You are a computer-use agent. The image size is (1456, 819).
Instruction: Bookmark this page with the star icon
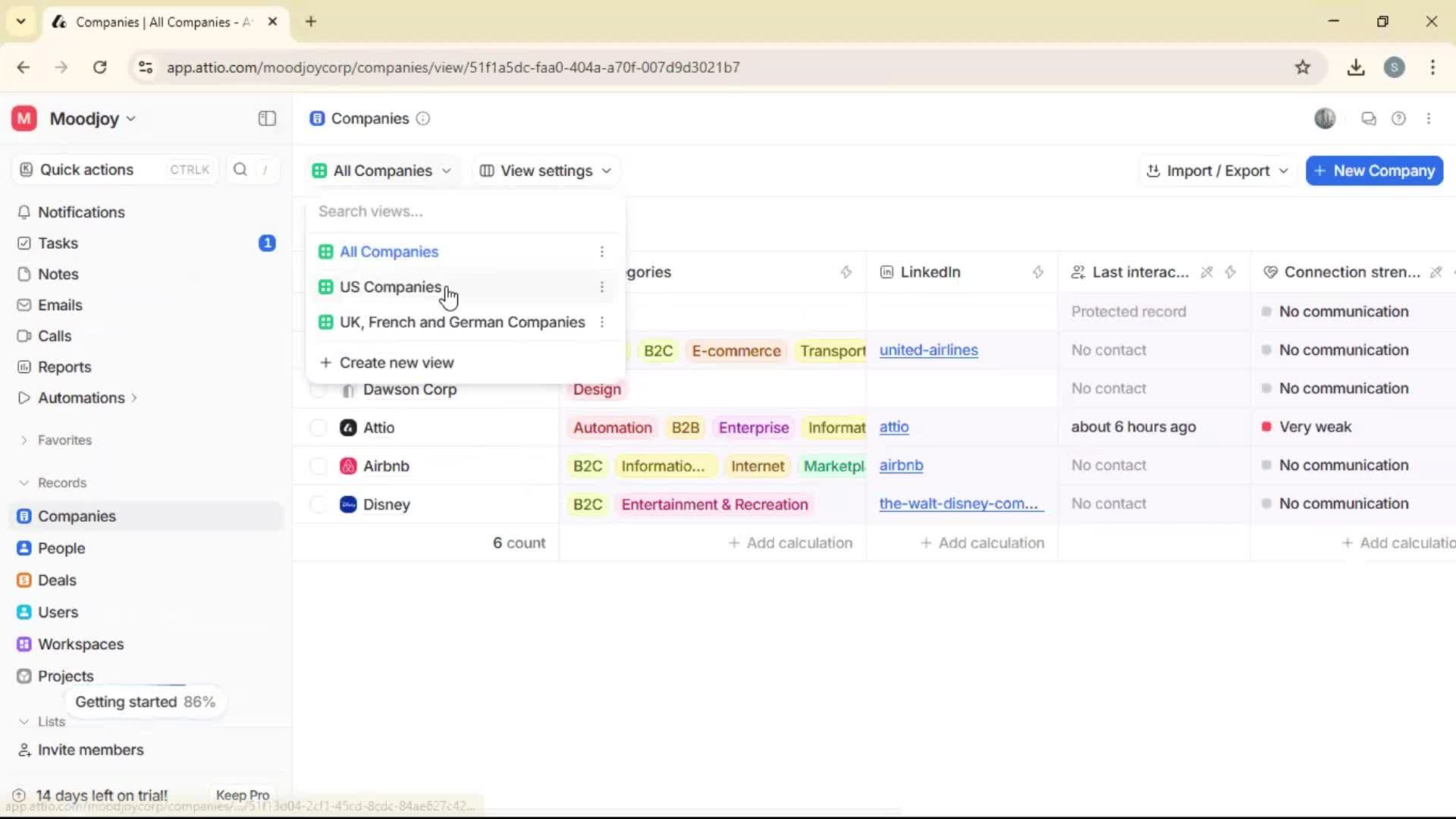click(1303, 67)
